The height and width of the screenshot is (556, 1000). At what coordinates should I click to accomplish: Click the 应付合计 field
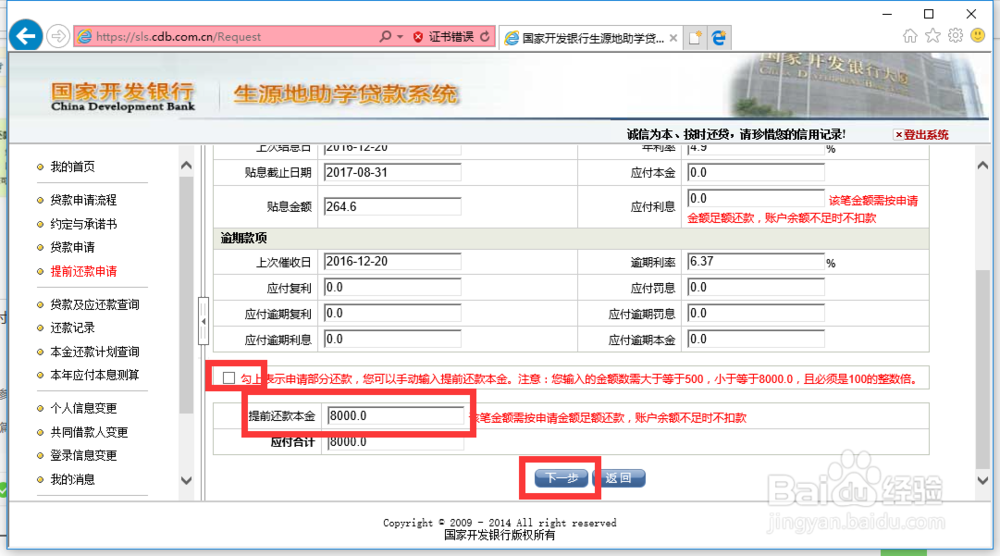(395, 442)
